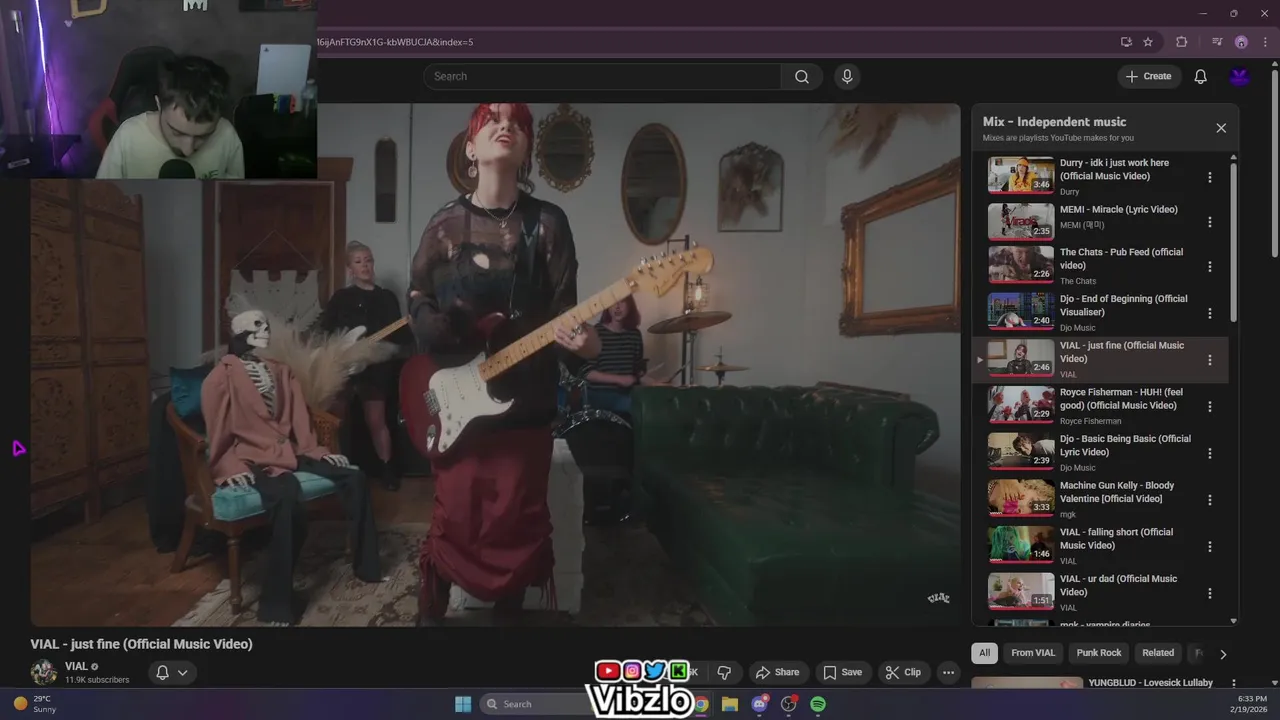Clip the video with Clip button

click(903, 672)
